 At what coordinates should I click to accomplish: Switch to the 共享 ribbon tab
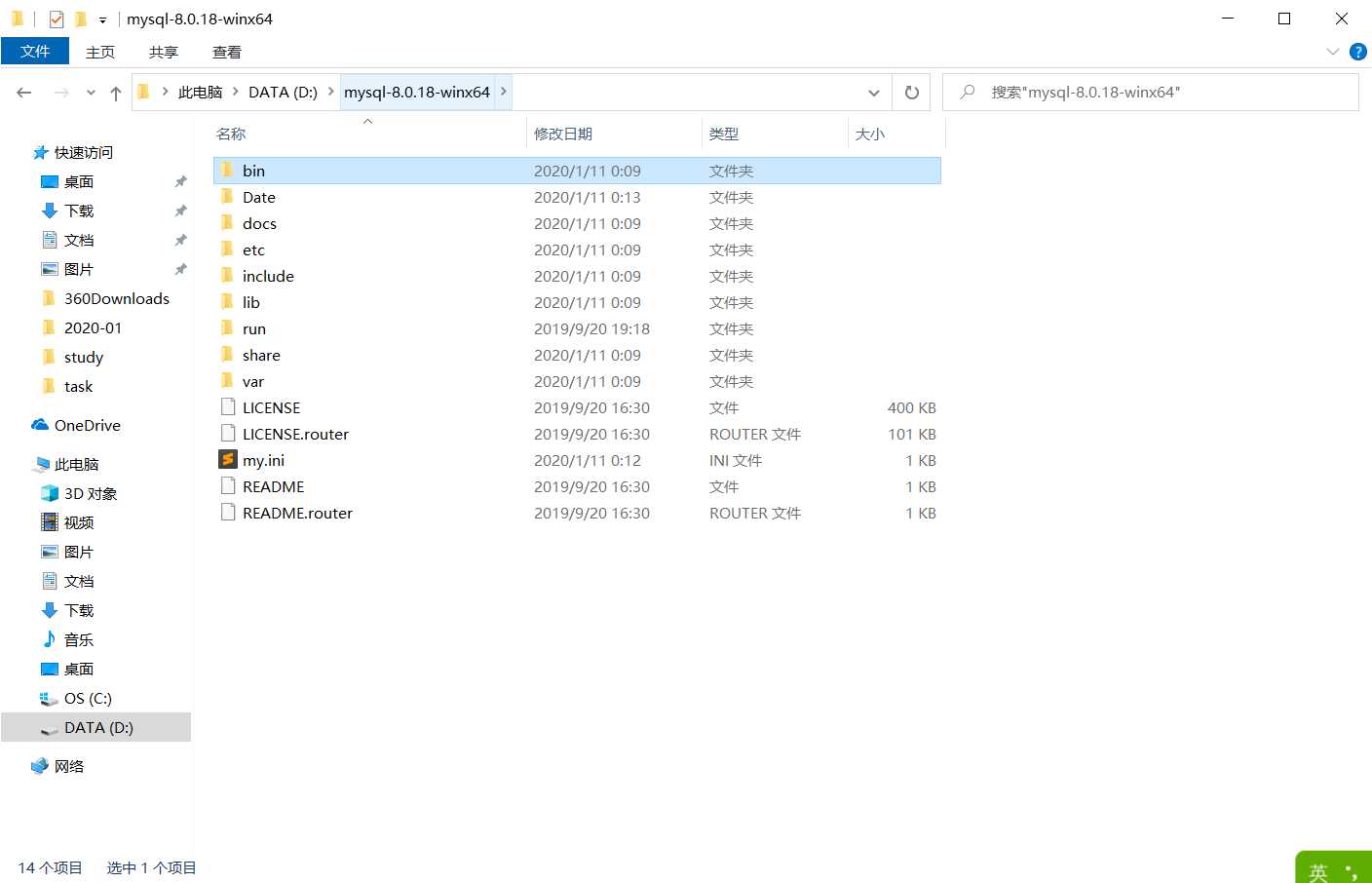pyautogui.click(x=164, y=52)
